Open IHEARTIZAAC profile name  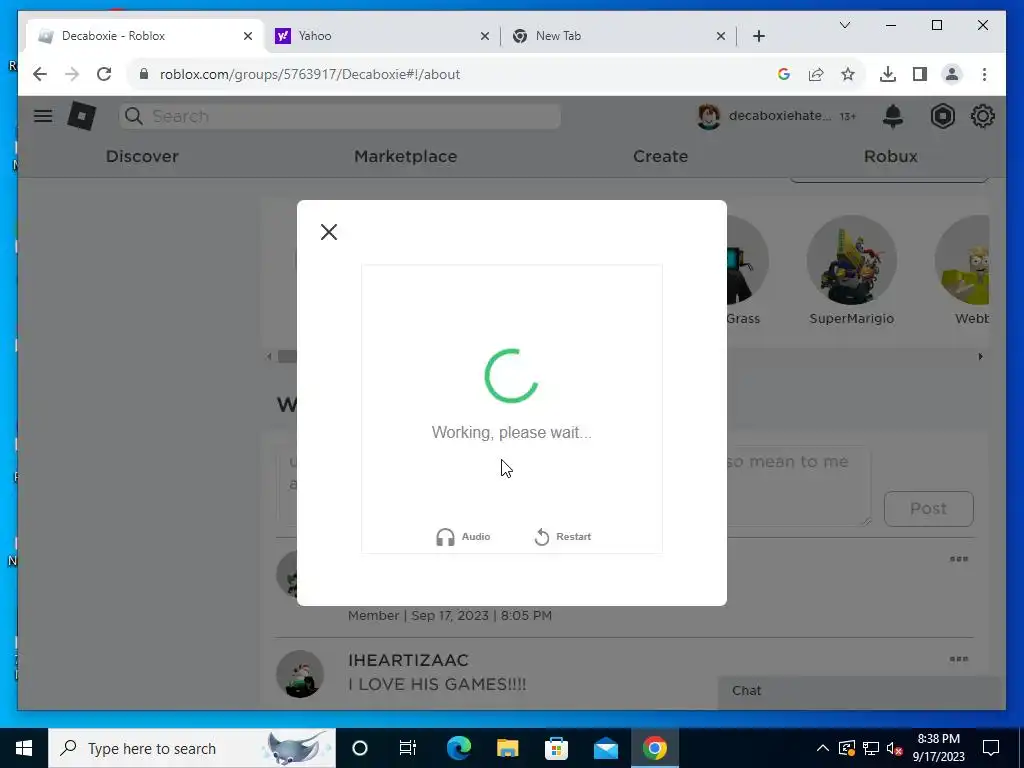coord(408,660)
